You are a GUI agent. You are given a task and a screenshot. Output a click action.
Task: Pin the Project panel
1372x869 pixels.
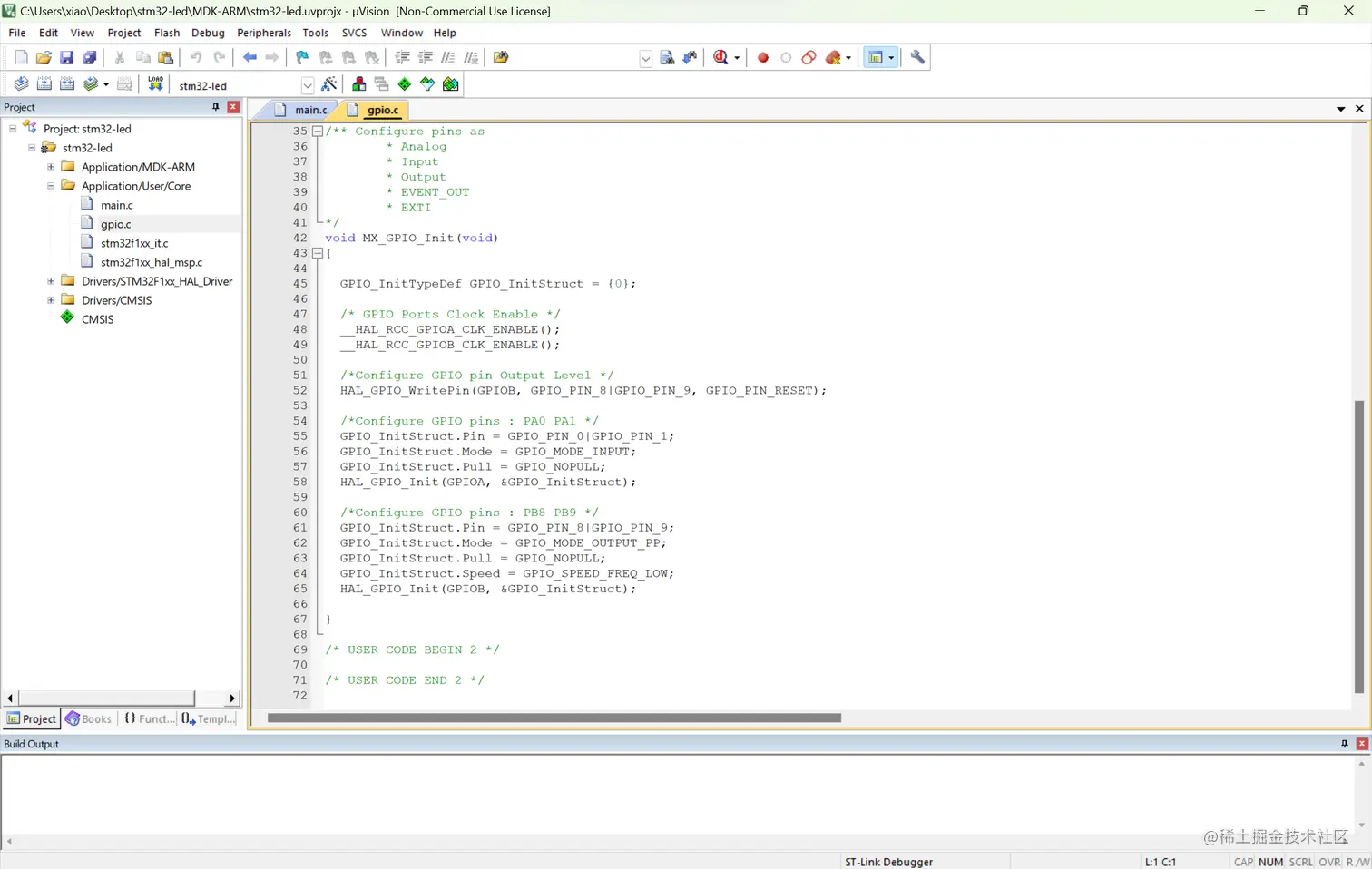click(x=216, y=107)
